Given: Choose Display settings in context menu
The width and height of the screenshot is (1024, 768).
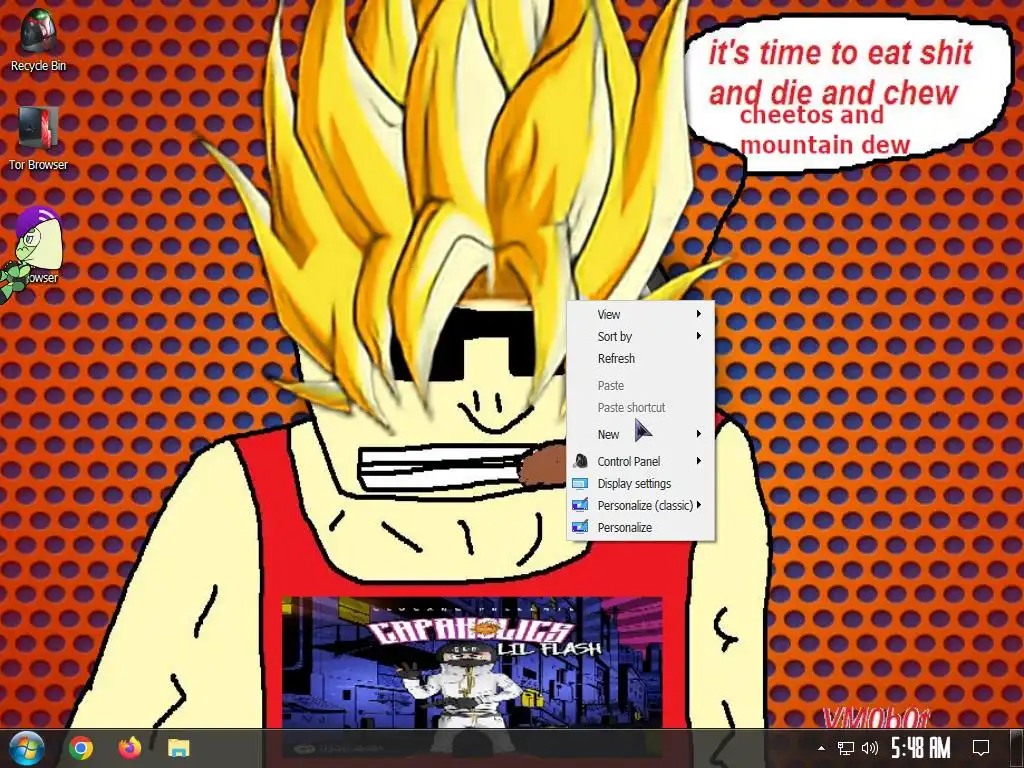Looking at the screenshot, I should coord(641,484).
